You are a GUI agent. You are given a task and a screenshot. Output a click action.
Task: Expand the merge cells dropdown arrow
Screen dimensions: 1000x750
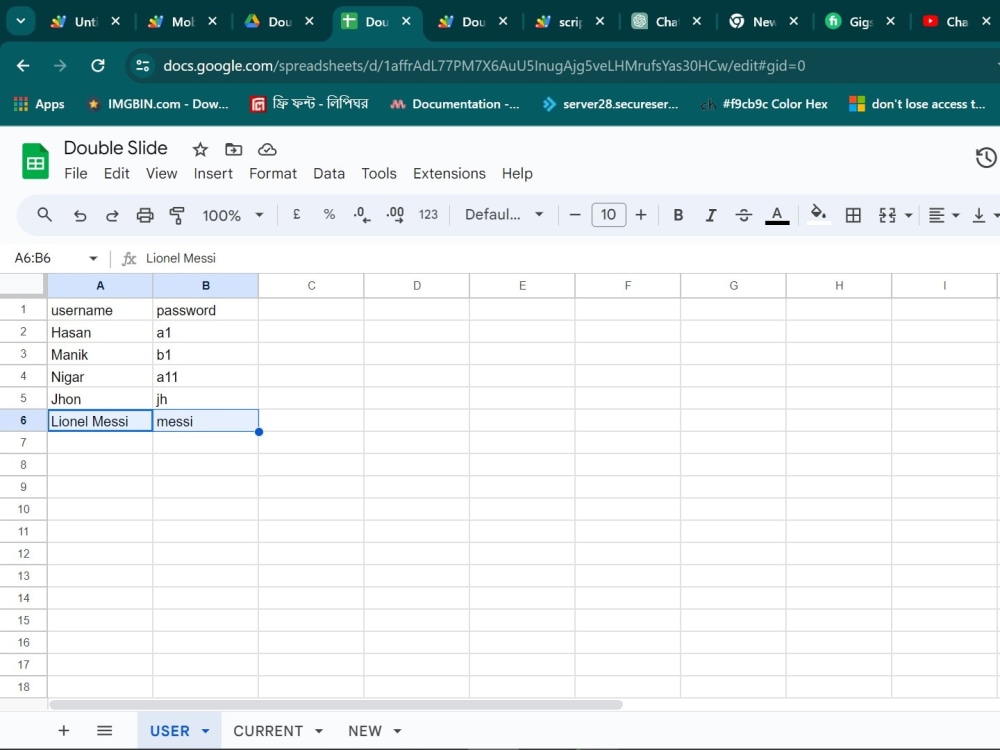click(908, 216)
